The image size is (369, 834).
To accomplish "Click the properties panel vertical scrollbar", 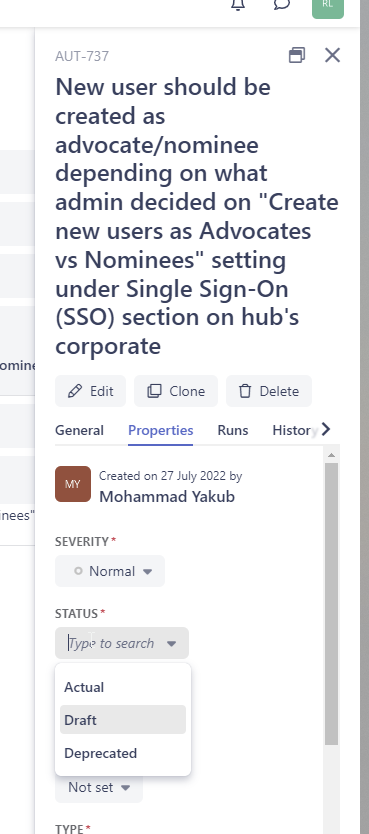I will [331, 604].
